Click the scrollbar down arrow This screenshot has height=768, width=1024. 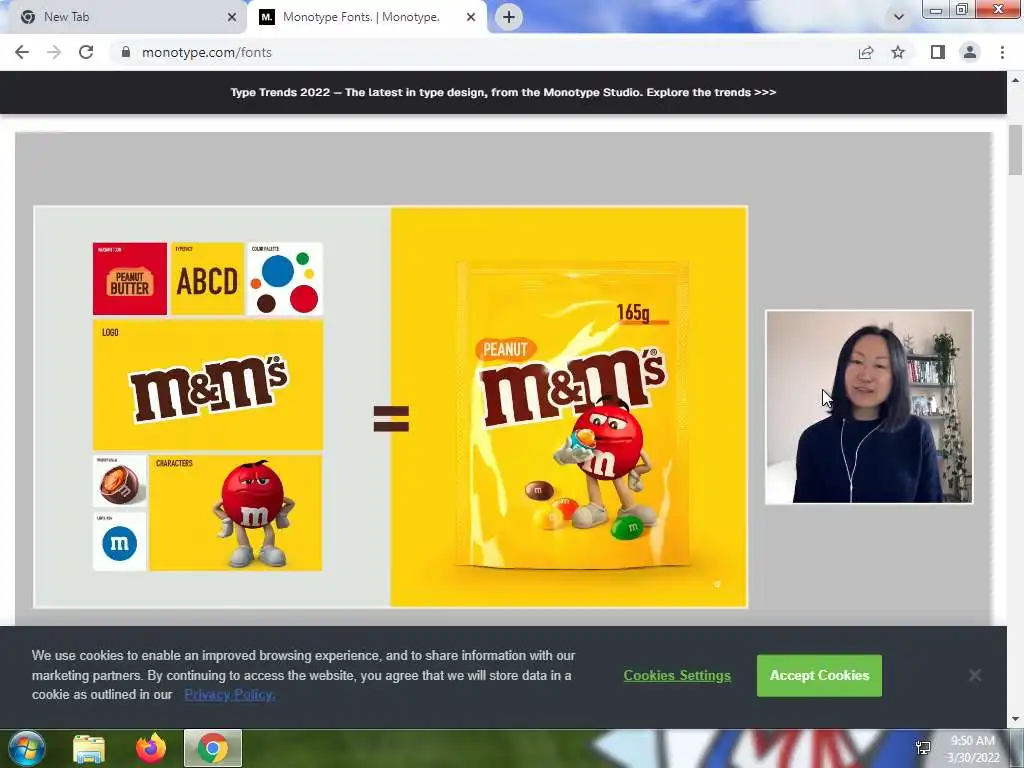1015,719
